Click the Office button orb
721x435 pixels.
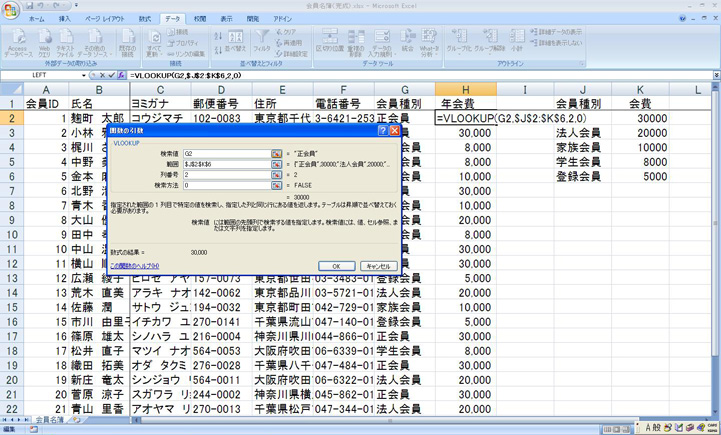[x=10, y=11]
